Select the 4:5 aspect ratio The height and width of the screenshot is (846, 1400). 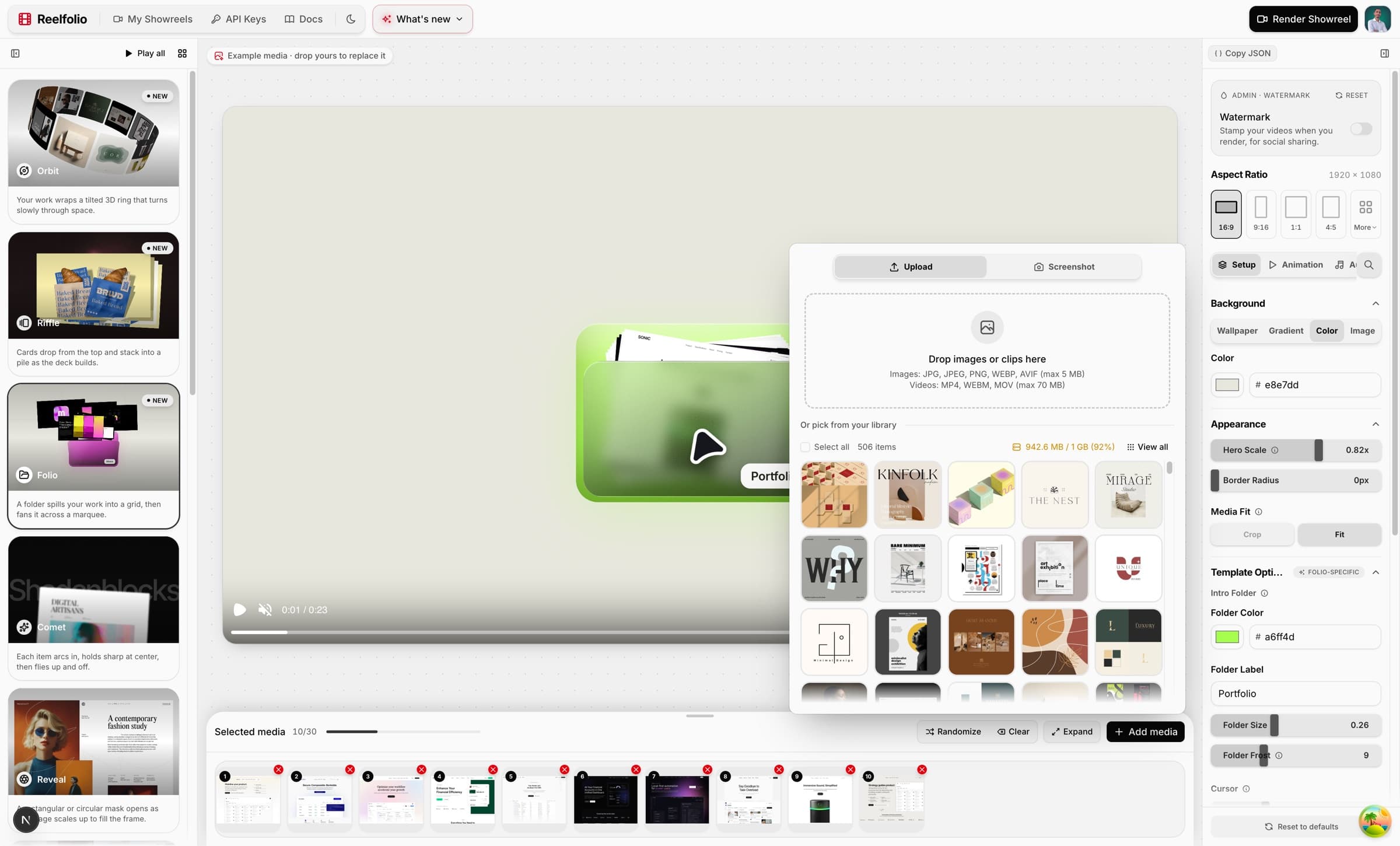coord(1331,214)
